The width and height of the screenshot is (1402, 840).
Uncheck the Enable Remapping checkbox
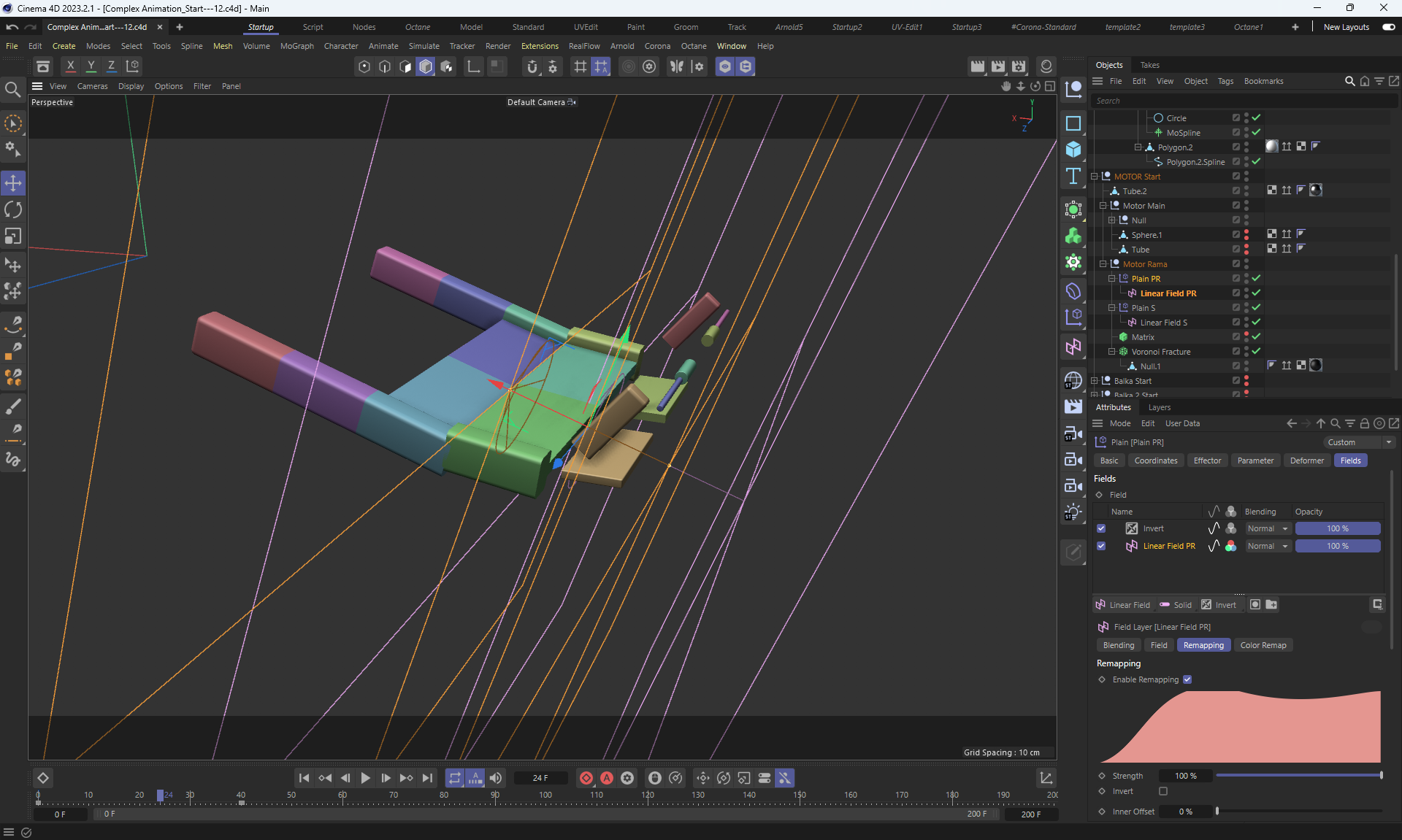coord(1187,679)
